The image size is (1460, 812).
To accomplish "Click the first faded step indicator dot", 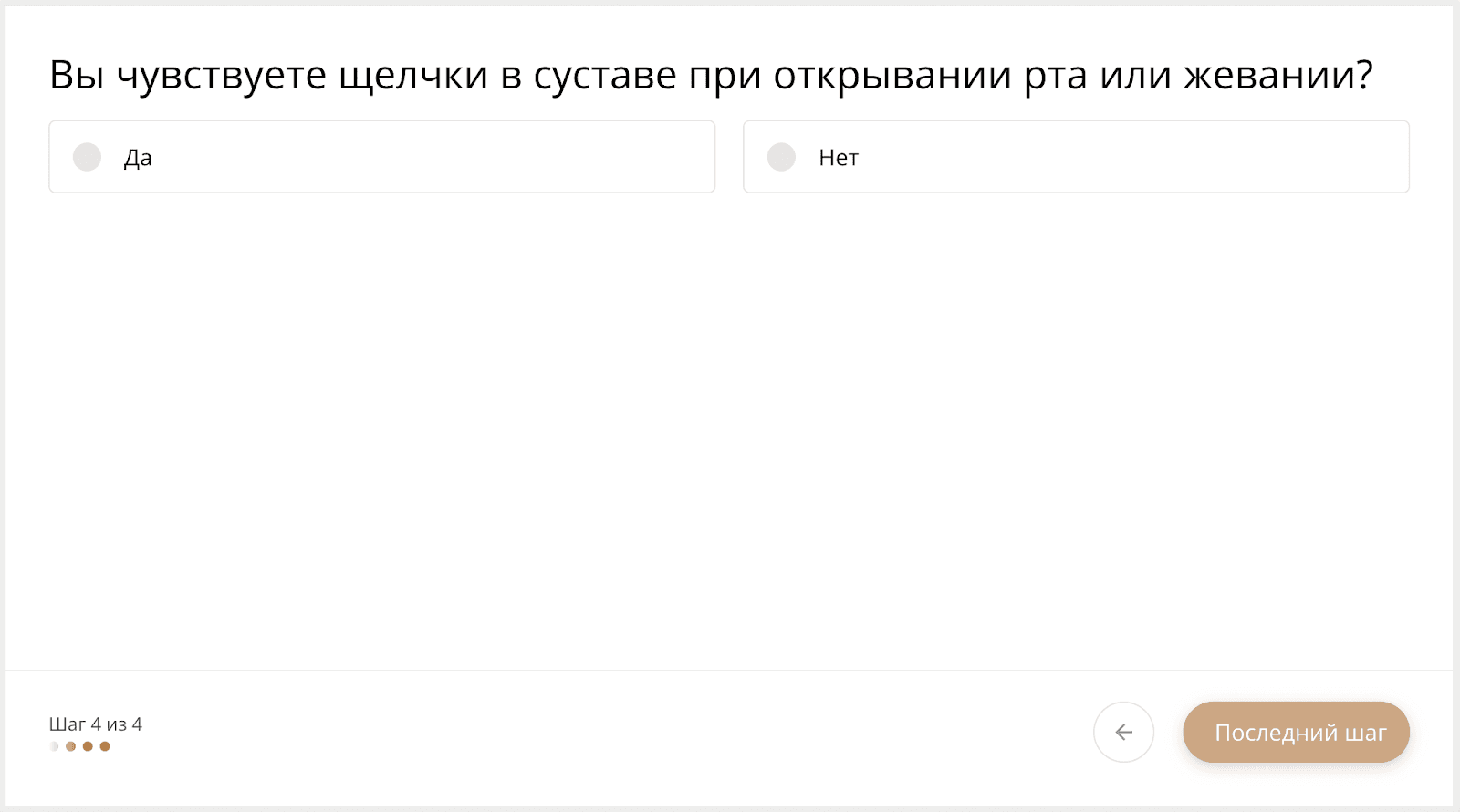I will [x=55, y=746].
